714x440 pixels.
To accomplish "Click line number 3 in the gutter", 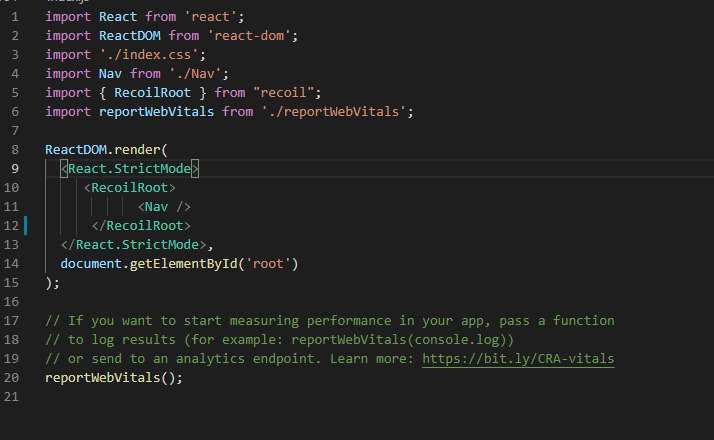I will pyautogui.click(x=15, y=55).
